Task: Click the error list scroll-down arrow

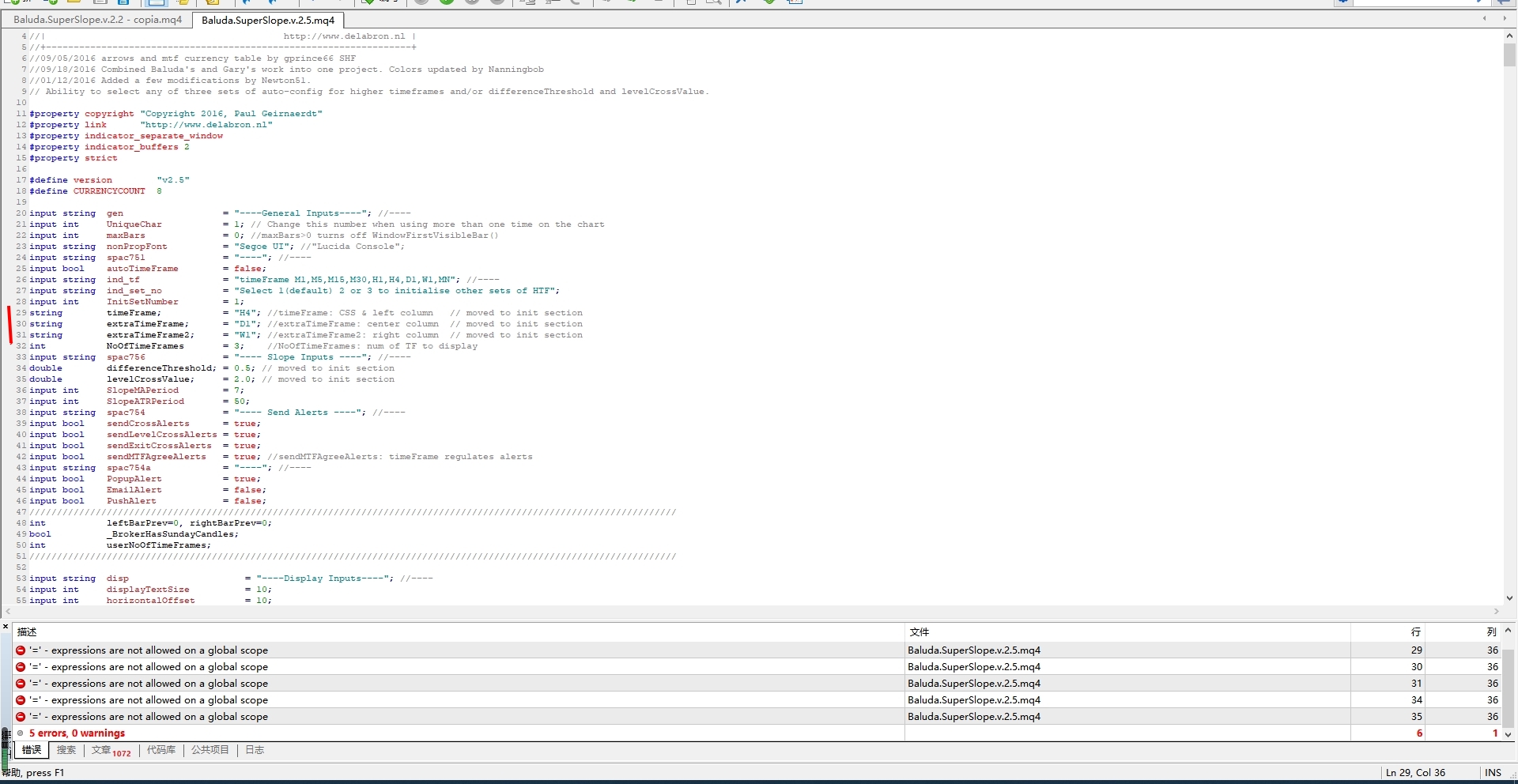Action: pos(1509,734)
